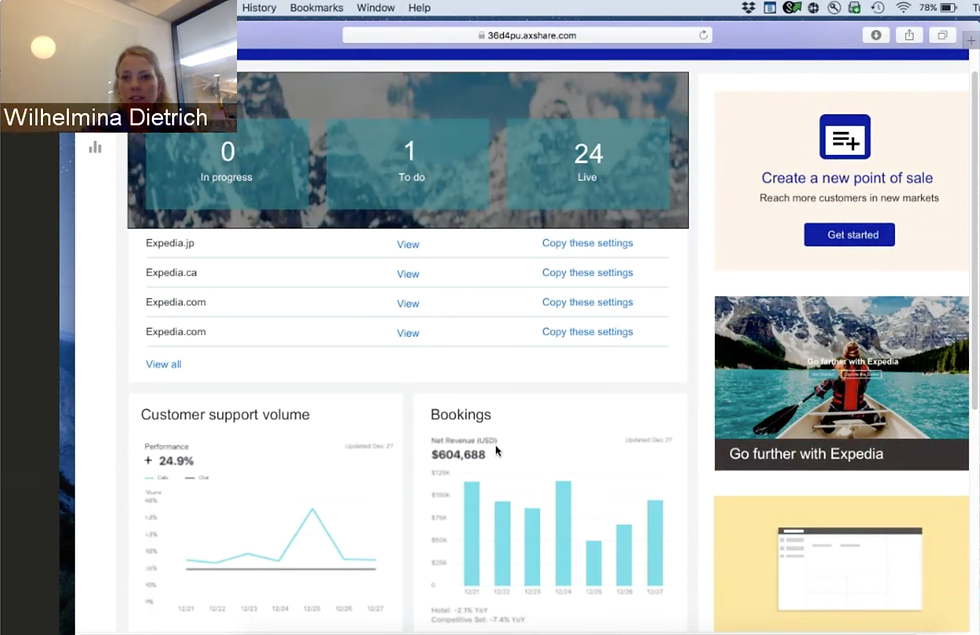Click the peak point of the support line chart
The width and height of the screenshot is (980, 635).
pos(313,509)
